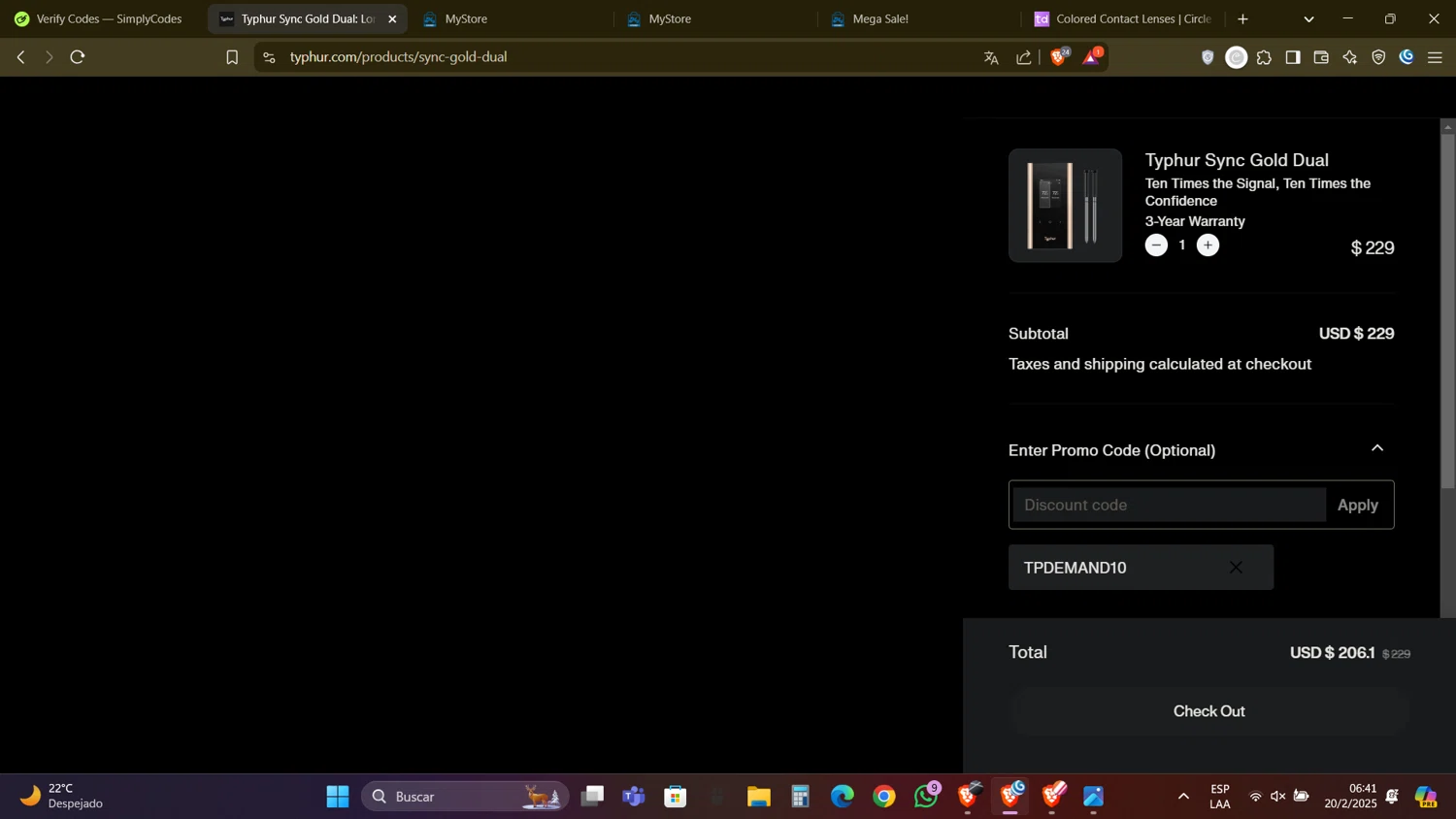Click the browser forward arrow
The image size is (1456, 819).
(49, 57)
